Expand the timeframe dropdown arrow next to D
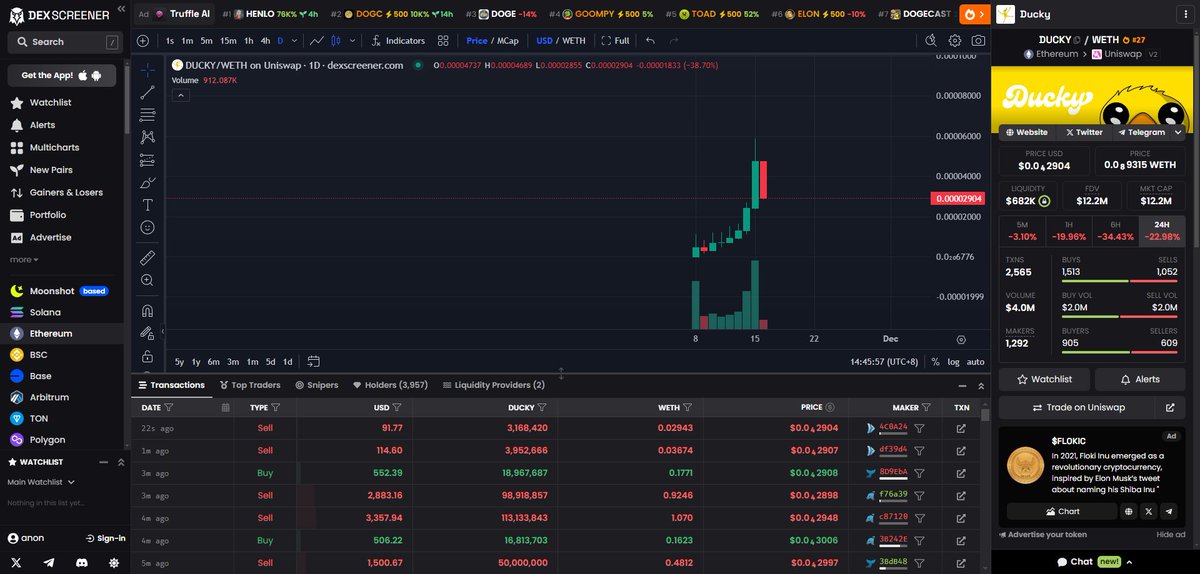 [x=293, y=41]
